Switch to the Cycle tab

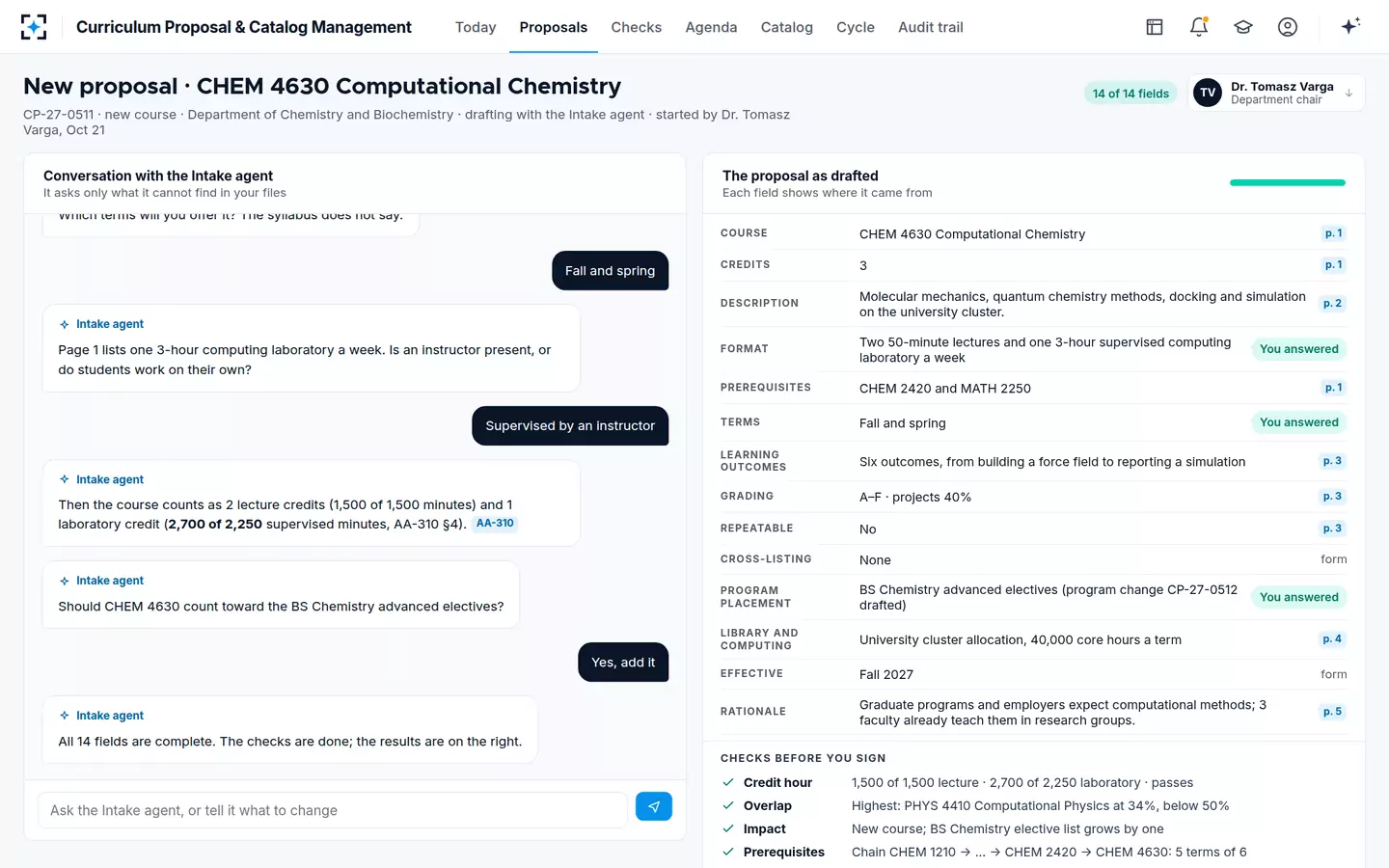pos(856,27)
